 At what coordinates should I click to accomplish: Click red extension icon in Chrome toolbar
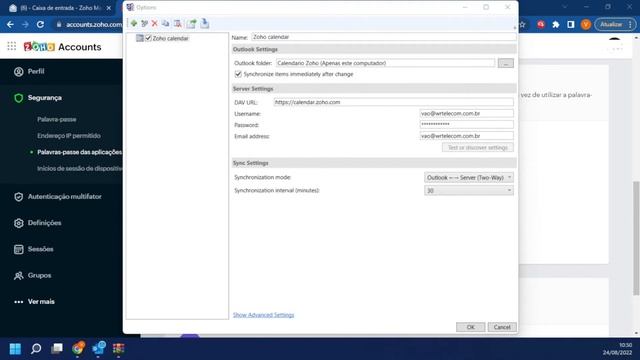coord(541,24)
